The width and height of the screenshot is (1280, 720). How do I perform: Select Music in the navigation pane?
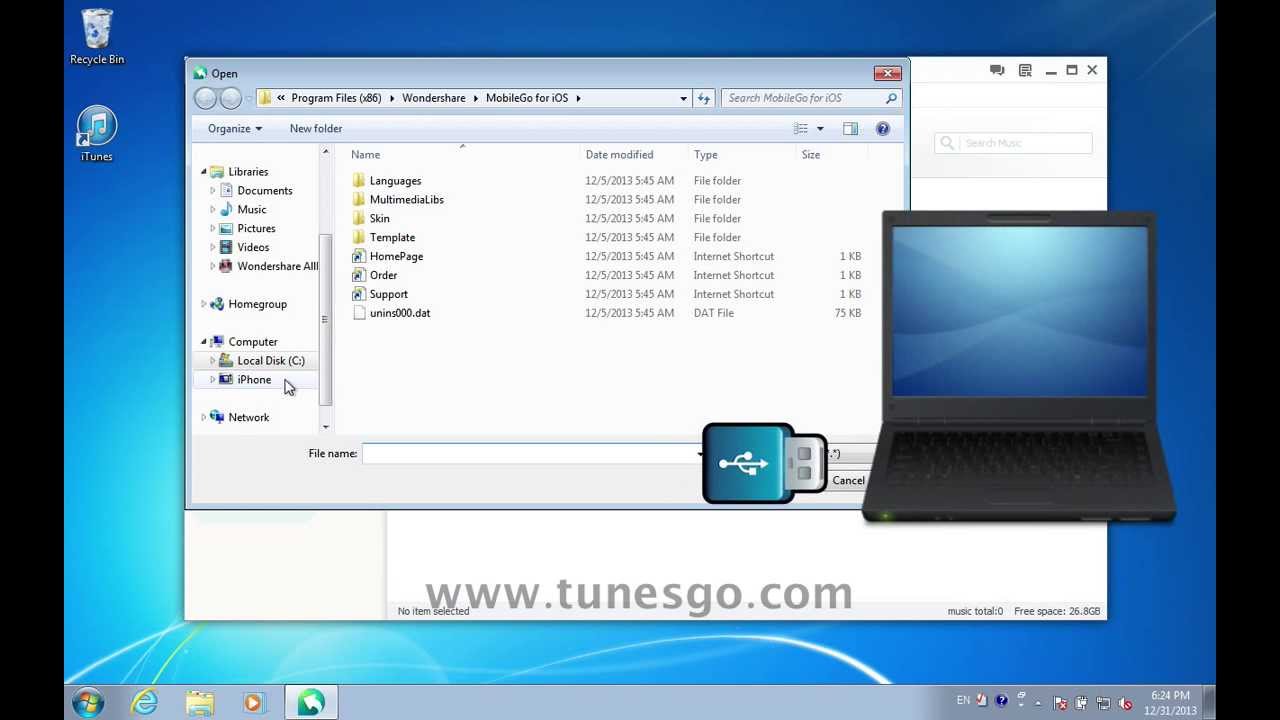[251, 210]
